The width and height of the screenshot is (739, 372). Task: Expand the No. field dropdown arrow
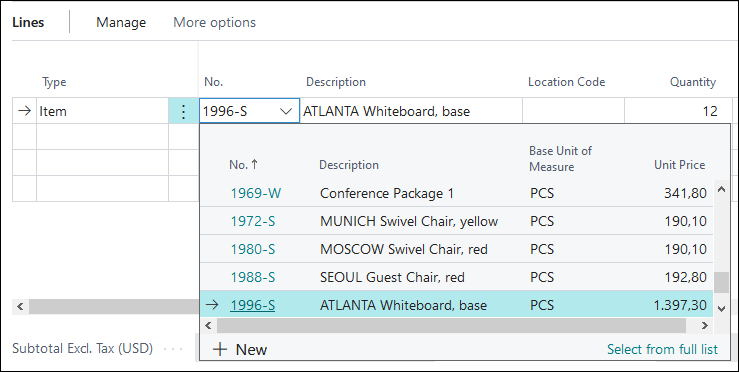[286, 111]
